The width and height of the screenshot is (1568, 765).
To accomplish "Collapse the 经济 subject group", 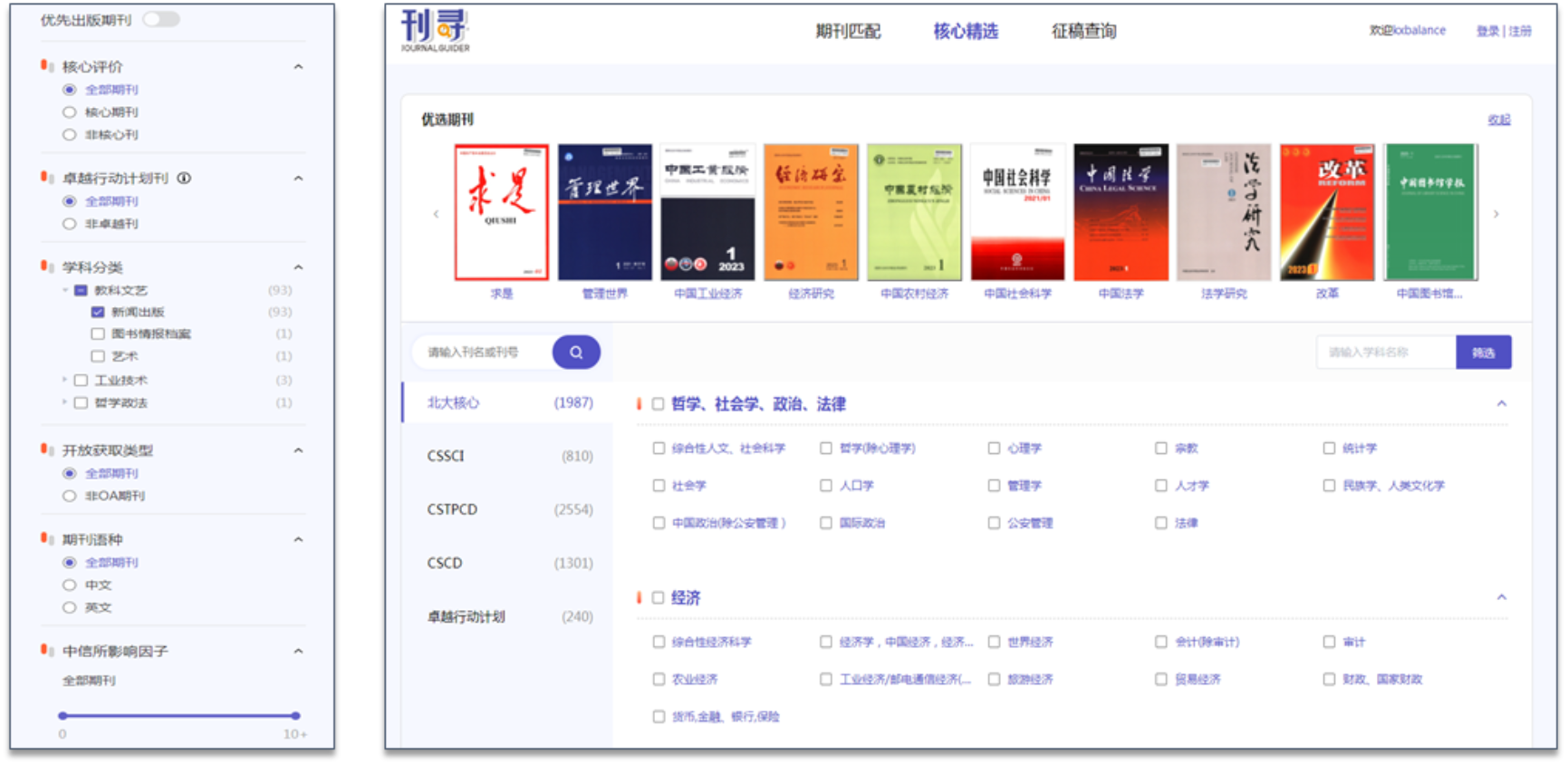I will pos(1501,597).
